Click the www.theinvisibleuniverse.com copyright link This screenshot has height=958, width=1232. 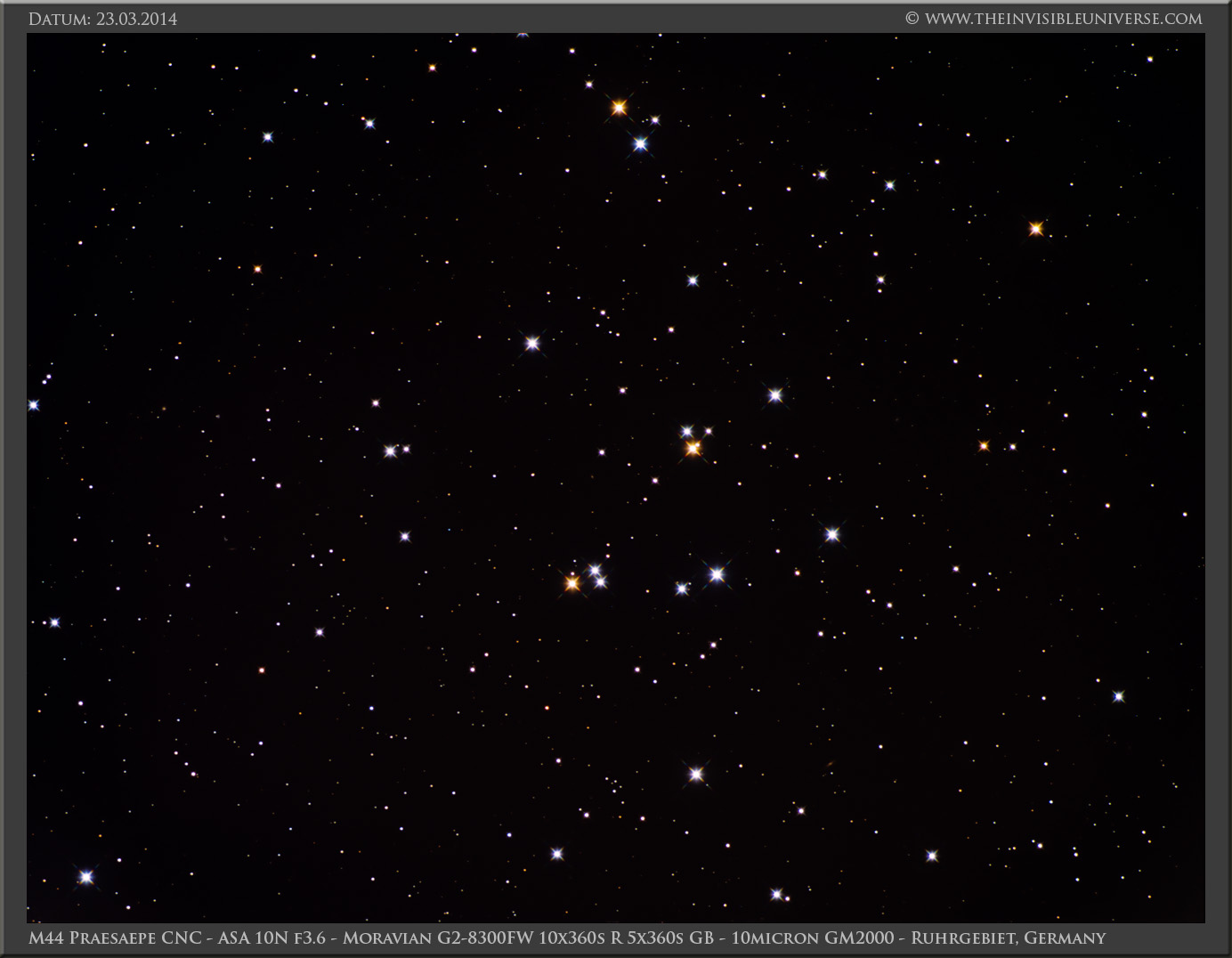pyautogui.click(x=1062, y=19)
